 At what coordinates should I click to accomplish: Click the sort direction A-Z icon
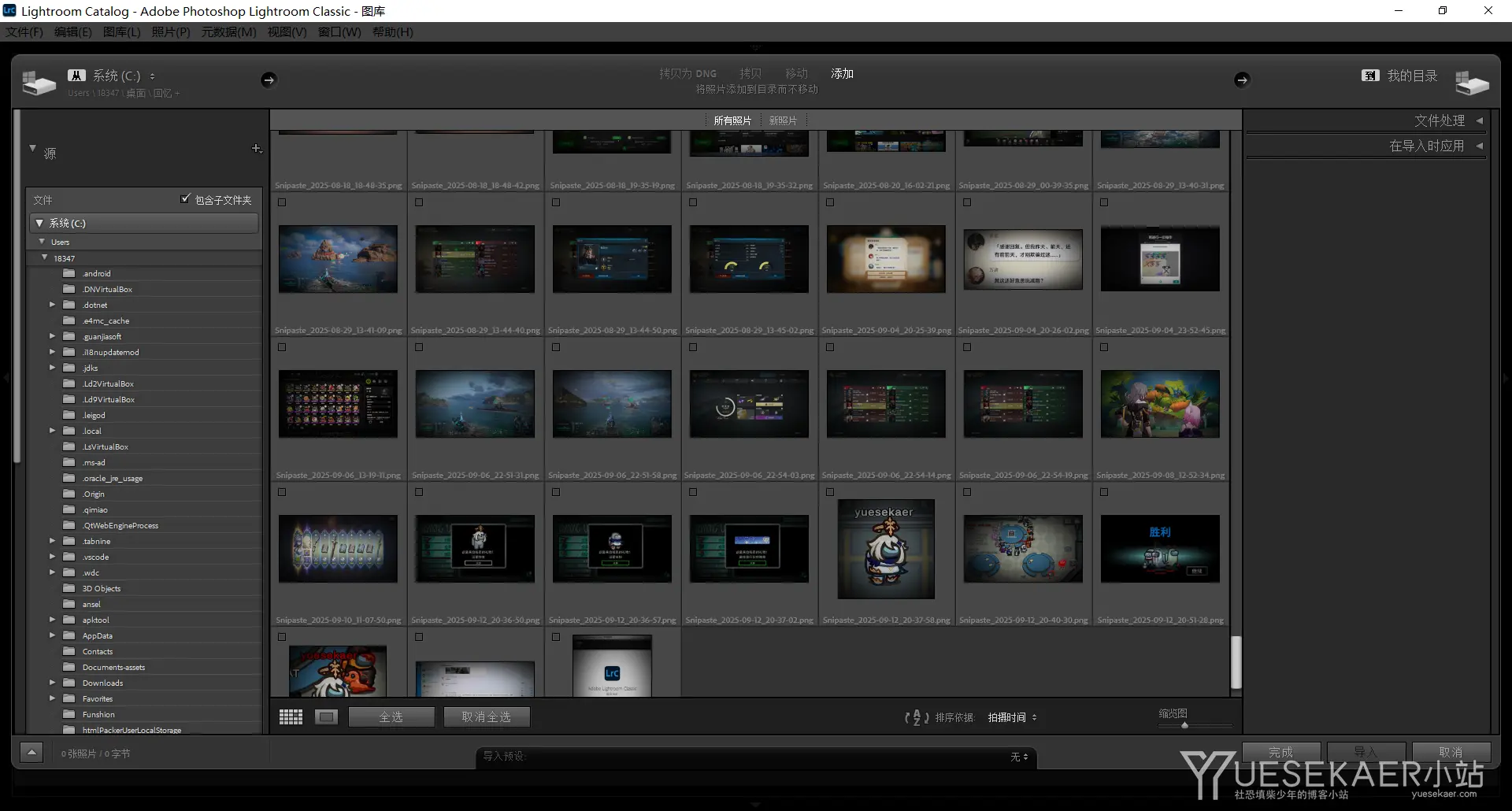click(916, 717)
